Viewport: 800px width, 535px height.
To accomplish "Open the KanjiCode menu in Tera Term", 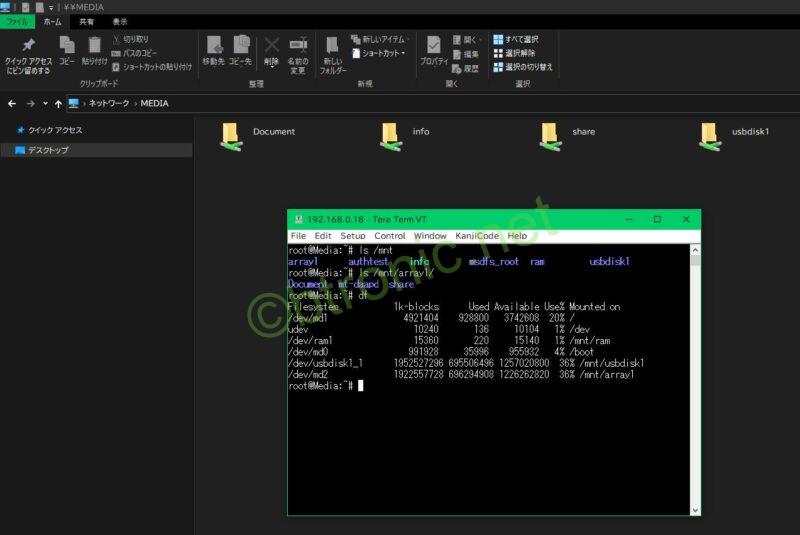I will point(476,236).
